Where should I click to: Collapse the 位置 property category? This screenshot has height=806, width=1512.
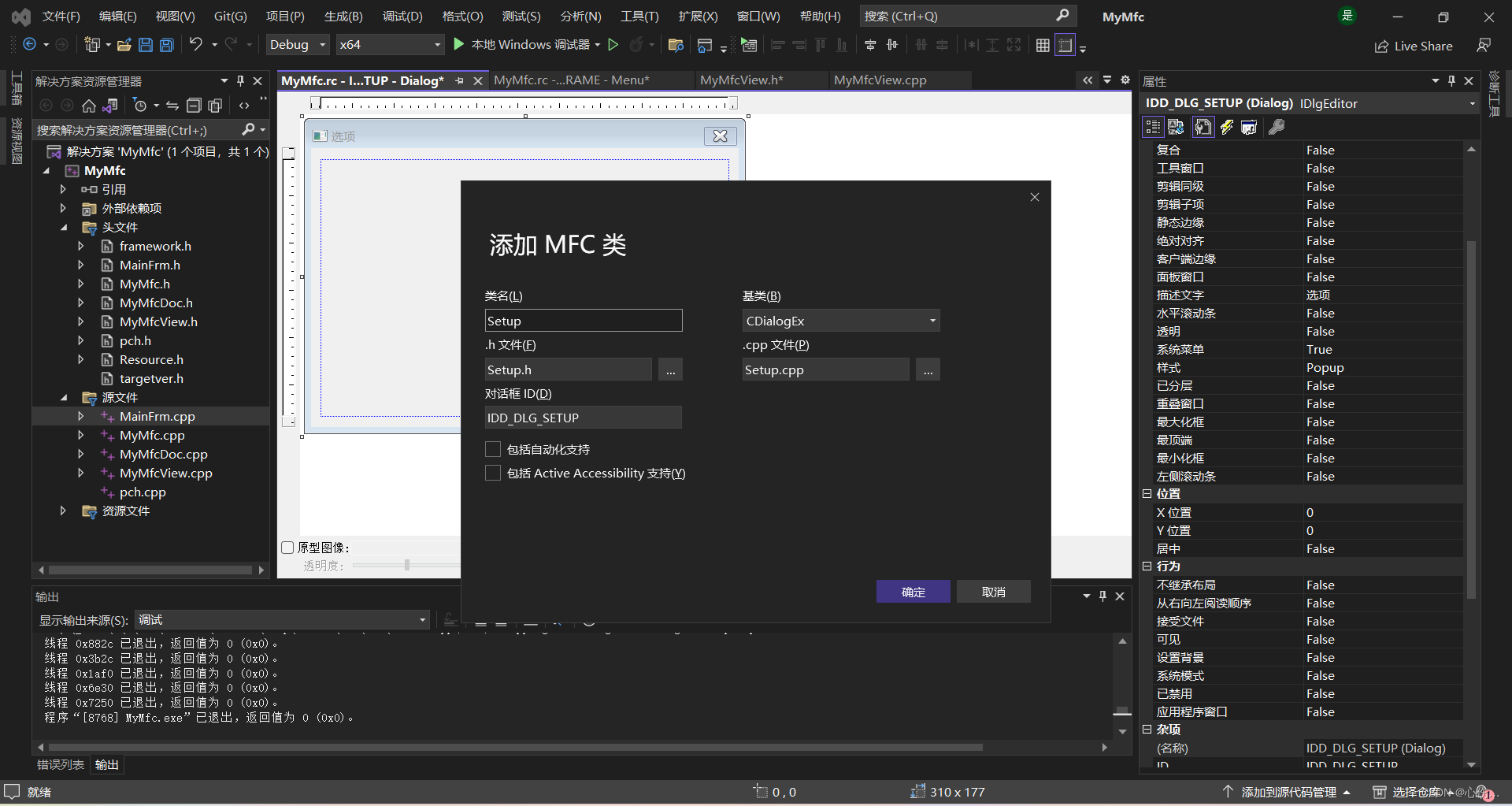click(1147, 493)
